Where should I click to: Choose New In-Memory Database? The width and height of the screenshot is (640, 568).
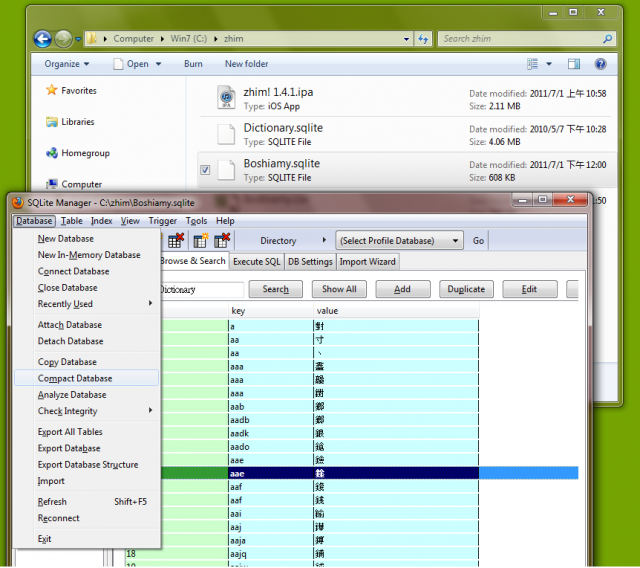[89, 255]
